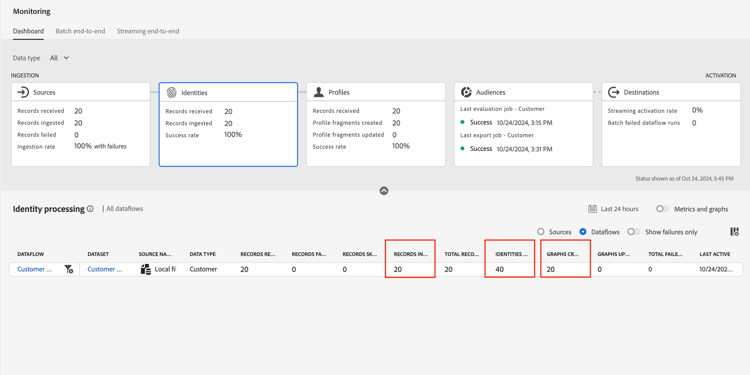Sort by the LAST ACTIVE column header
750x375 pixels.
pos(715,254)
